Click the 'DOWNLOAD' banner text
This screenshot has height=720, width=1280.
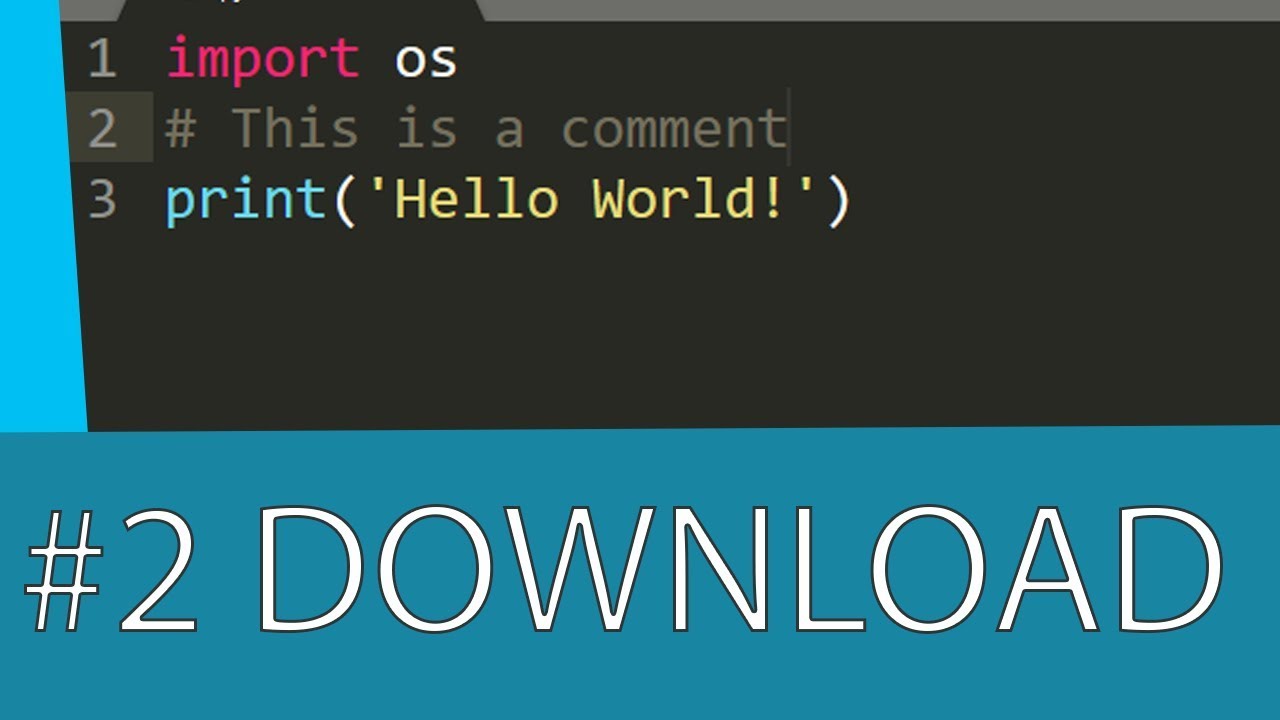738,568
